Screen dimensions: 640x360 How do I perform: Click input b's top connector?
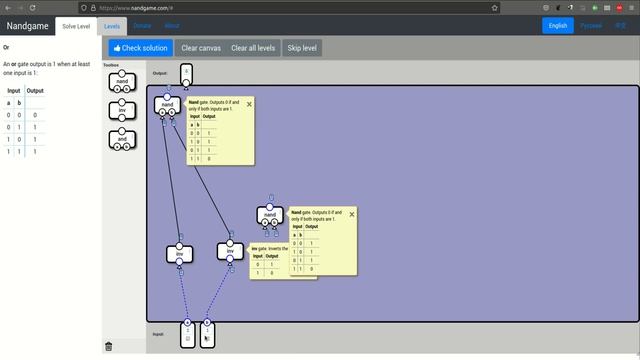(x=207, y=322)
